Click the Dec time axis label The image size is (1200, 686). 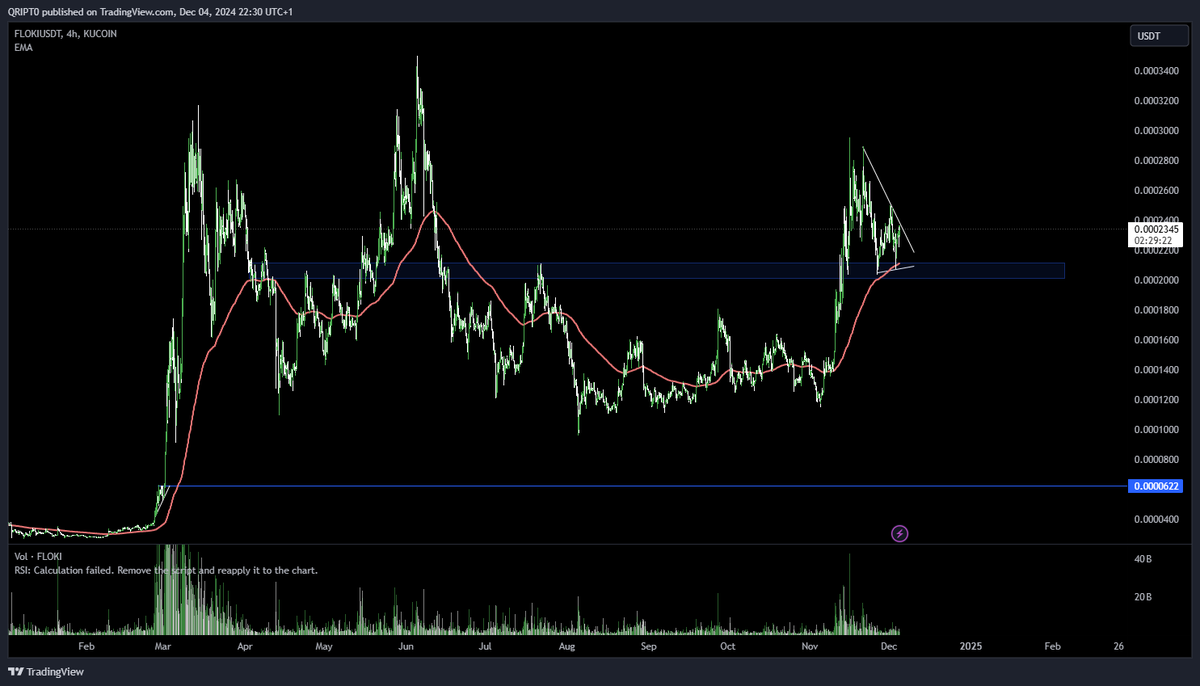(889, 647)
